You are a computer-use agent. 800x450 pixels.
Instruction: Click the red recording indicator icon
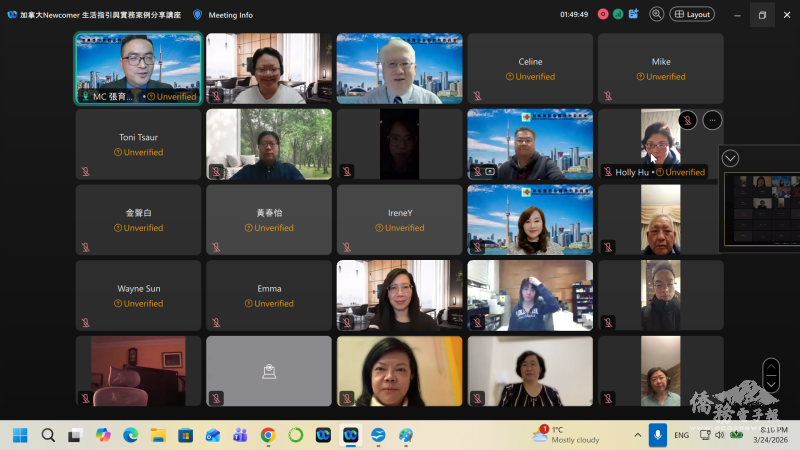tap(603, 14)
